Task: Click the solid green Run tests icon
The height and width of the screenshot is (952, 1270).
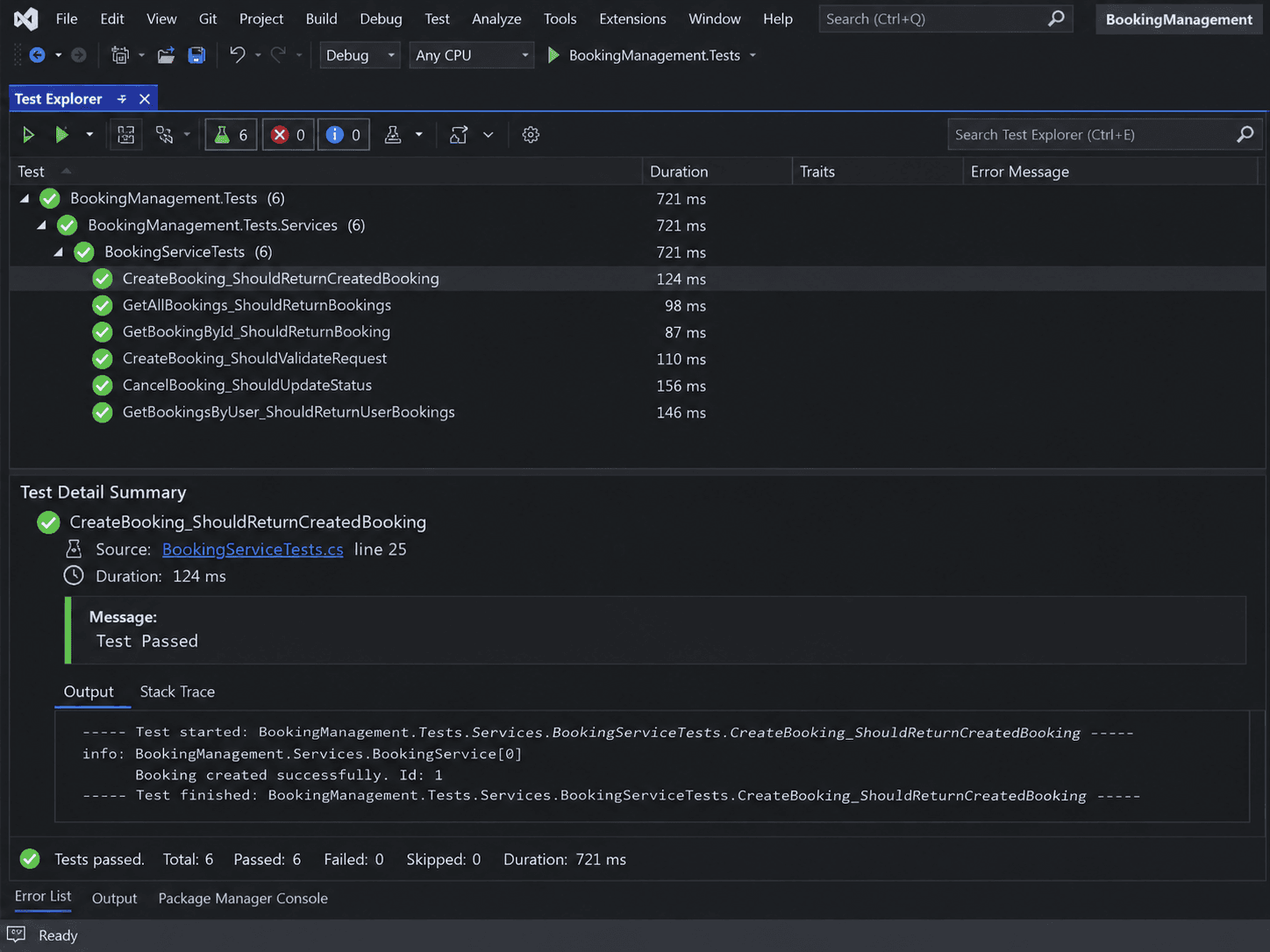Action: coord(61,135)
